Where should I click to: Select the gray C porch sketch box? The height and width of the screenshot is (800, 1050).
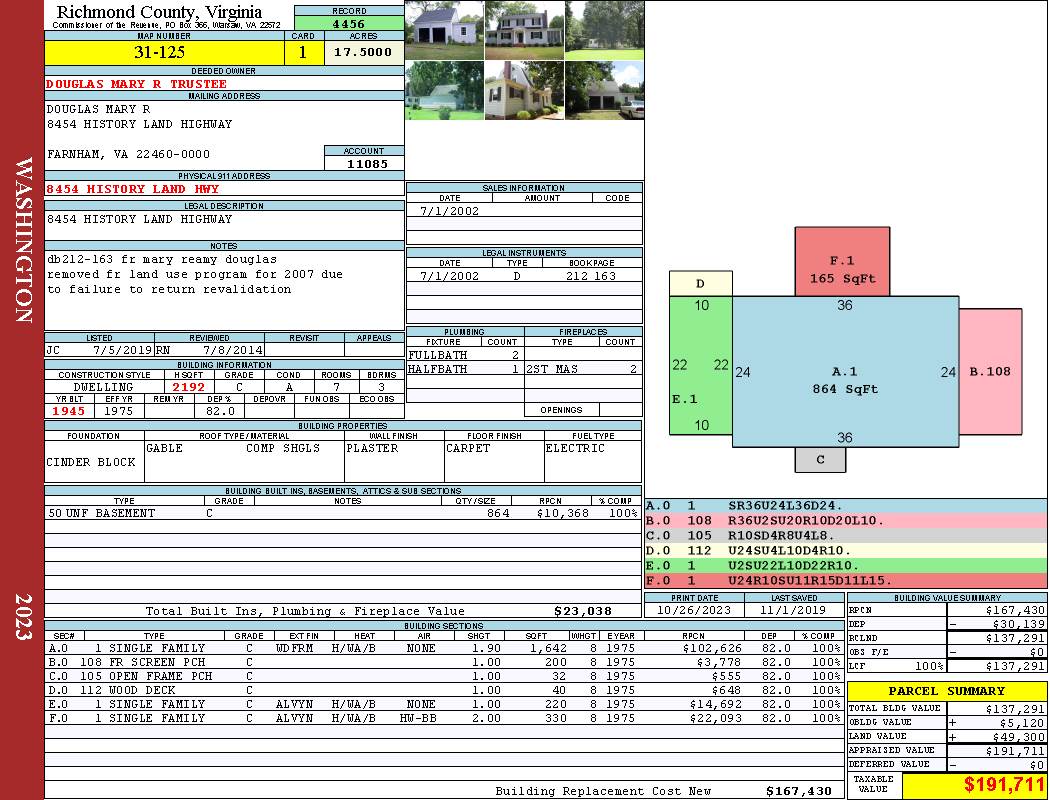pyautogui.click(x=820, y=460)
